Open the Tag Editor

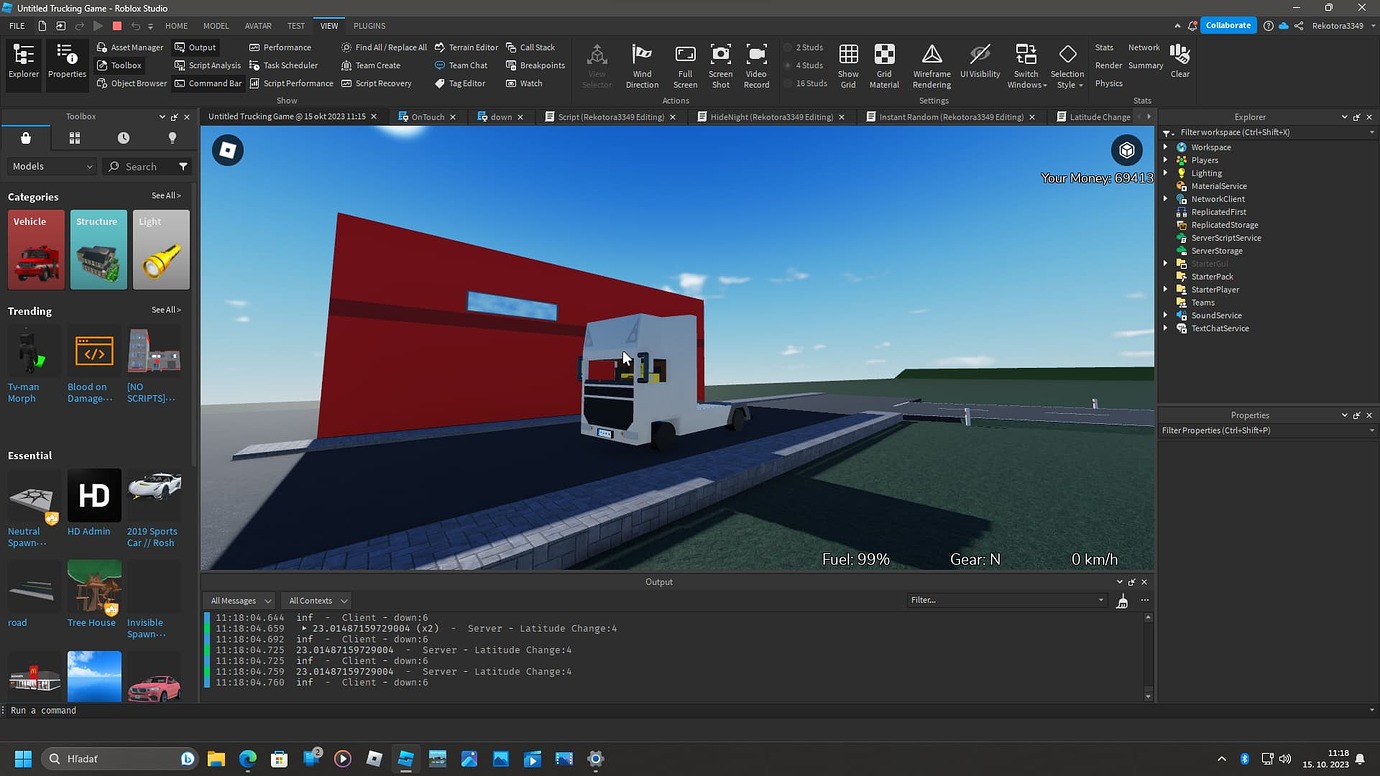461,83
